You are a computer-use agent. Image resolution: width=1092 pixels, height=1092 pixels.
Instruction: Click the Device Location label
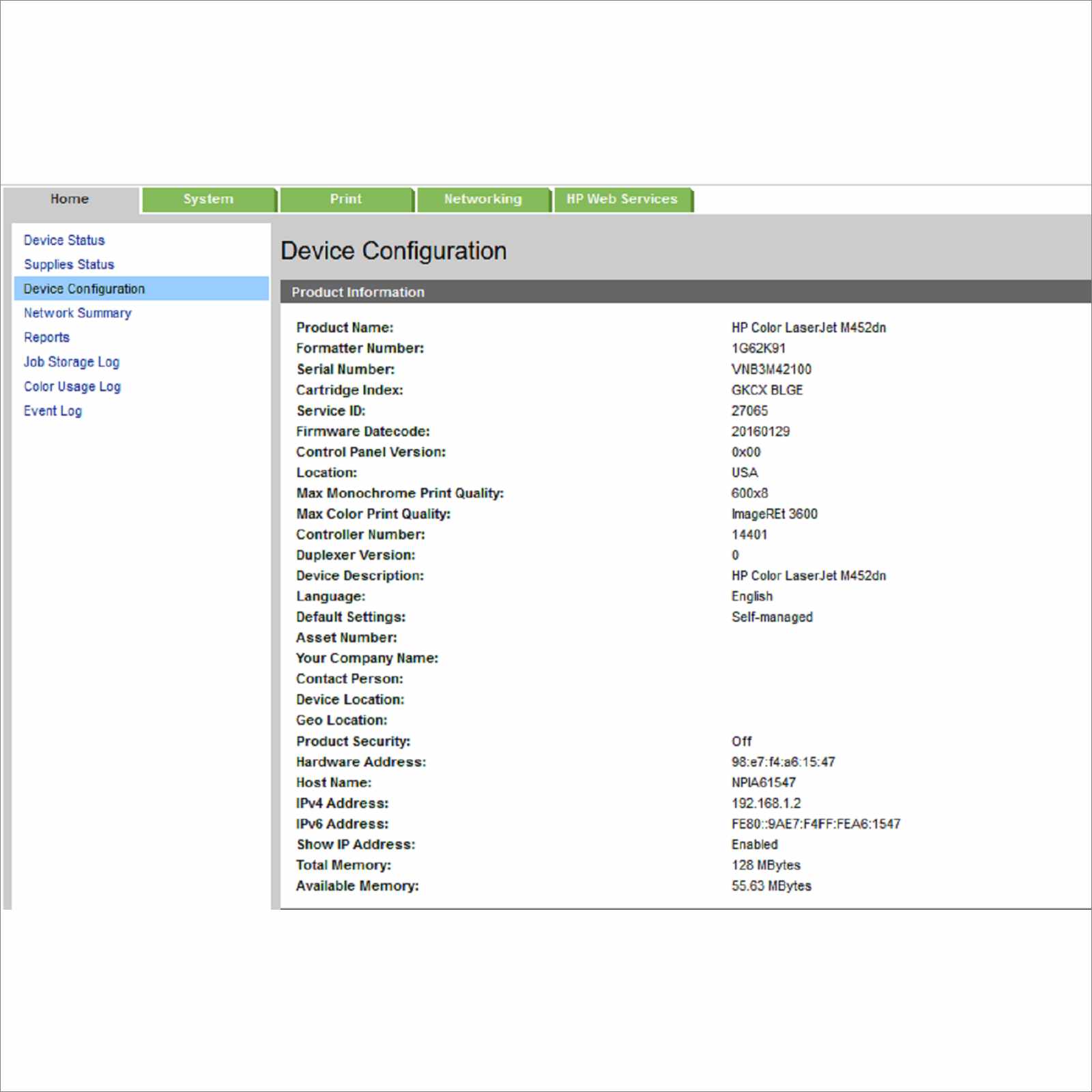click(350, 700)
